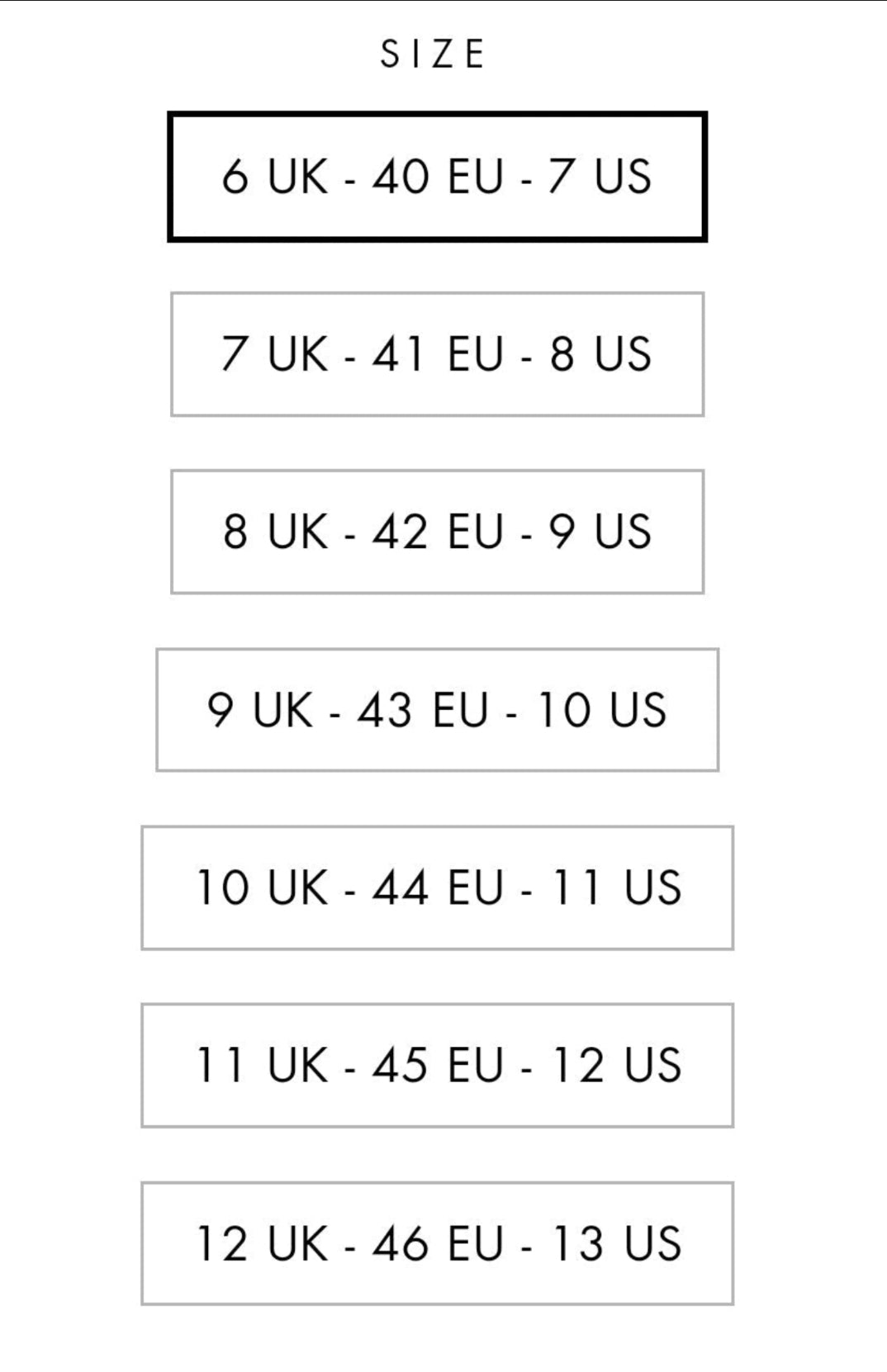Viewport: 887px width, 1372px height.
Task: Select the EU 42 shoe size
Action: (437, 532)
